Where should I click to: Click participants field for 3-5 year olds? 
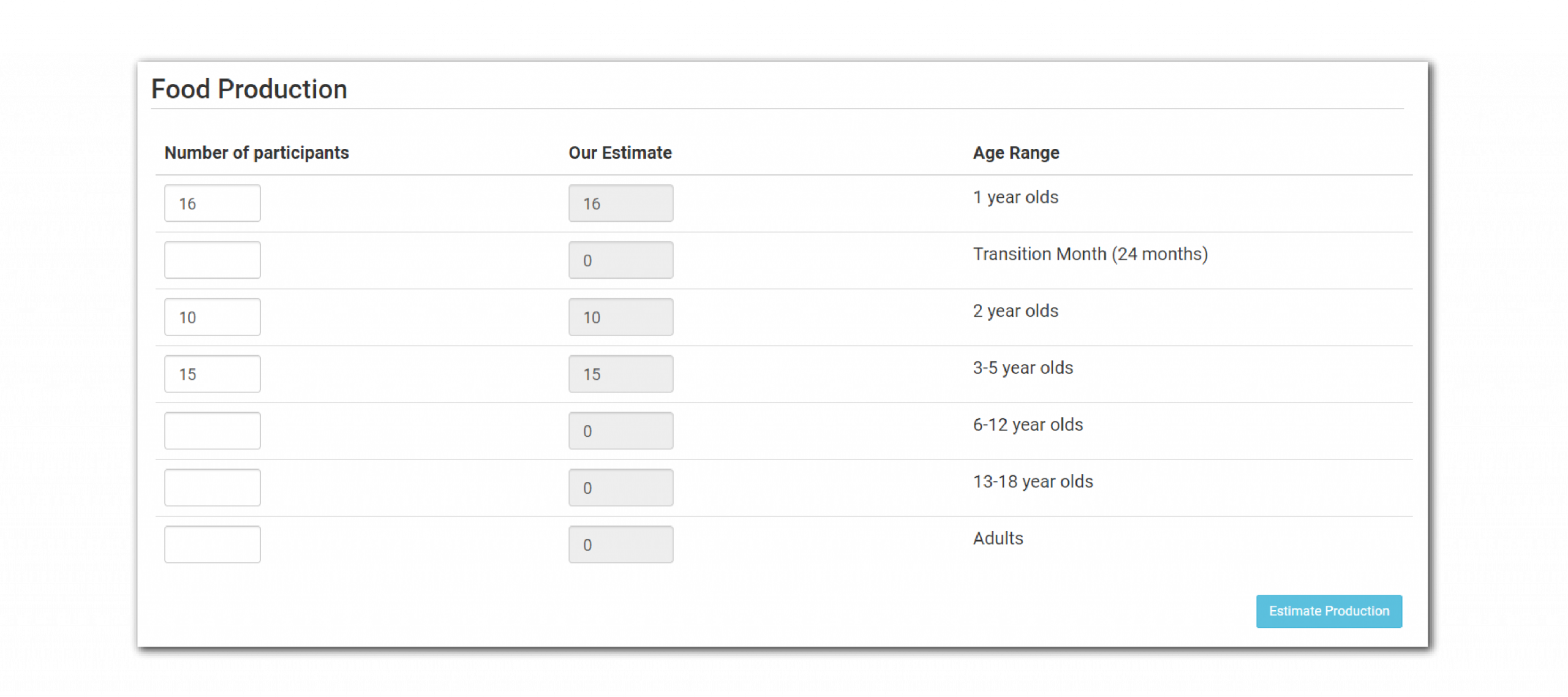coord(212,374)
